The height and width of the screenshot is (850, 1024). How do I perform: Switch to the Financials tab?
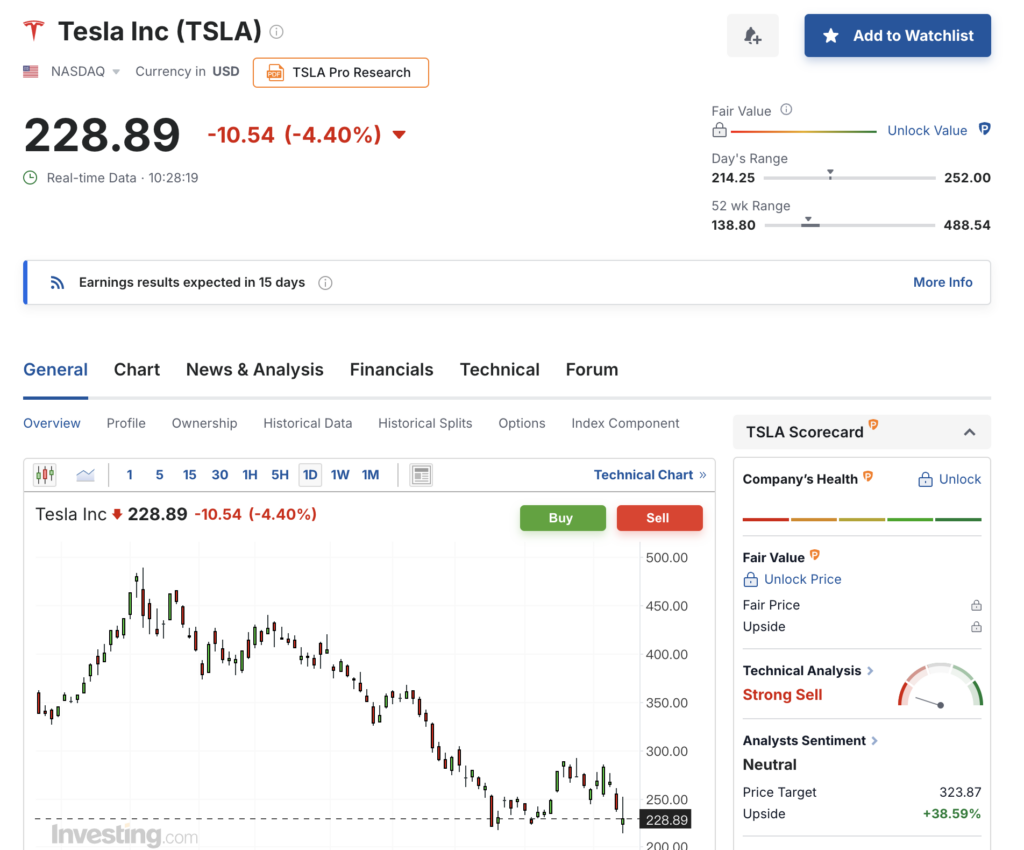391,370
